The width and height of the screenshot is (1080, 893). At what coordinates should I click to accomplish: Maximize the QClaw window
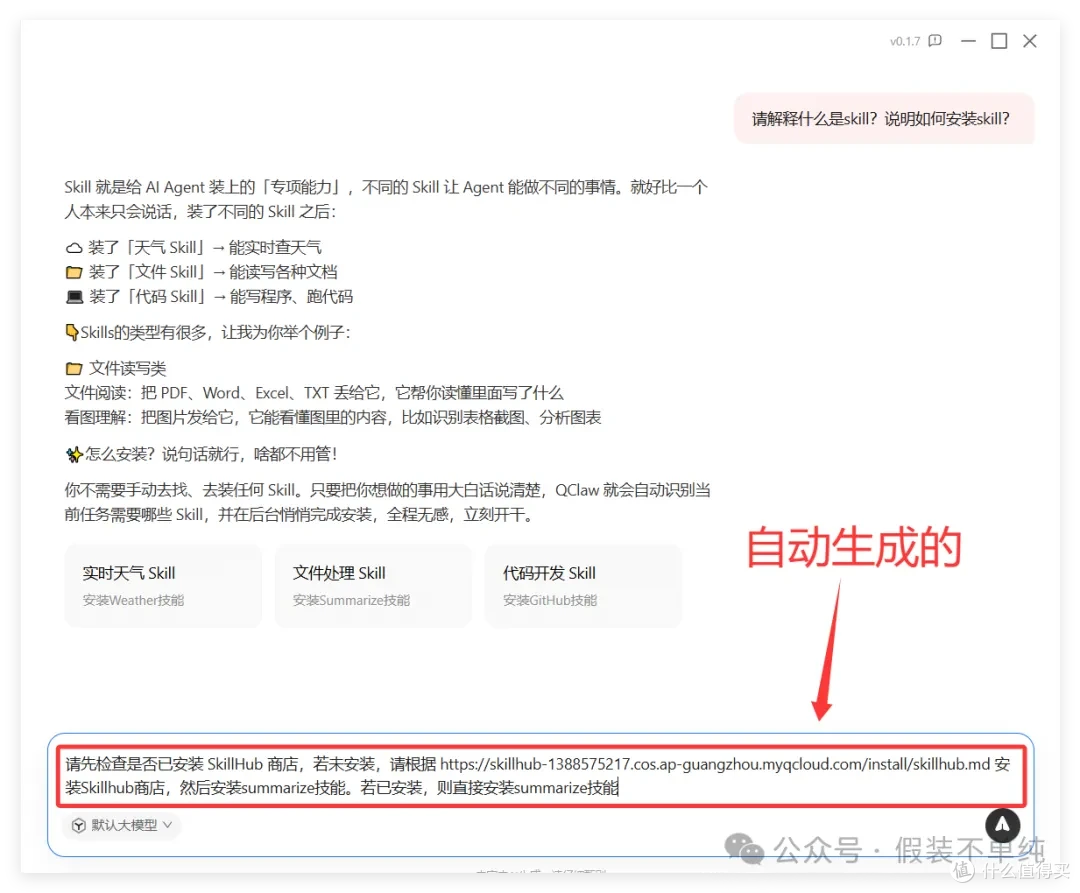click(999, 41)
